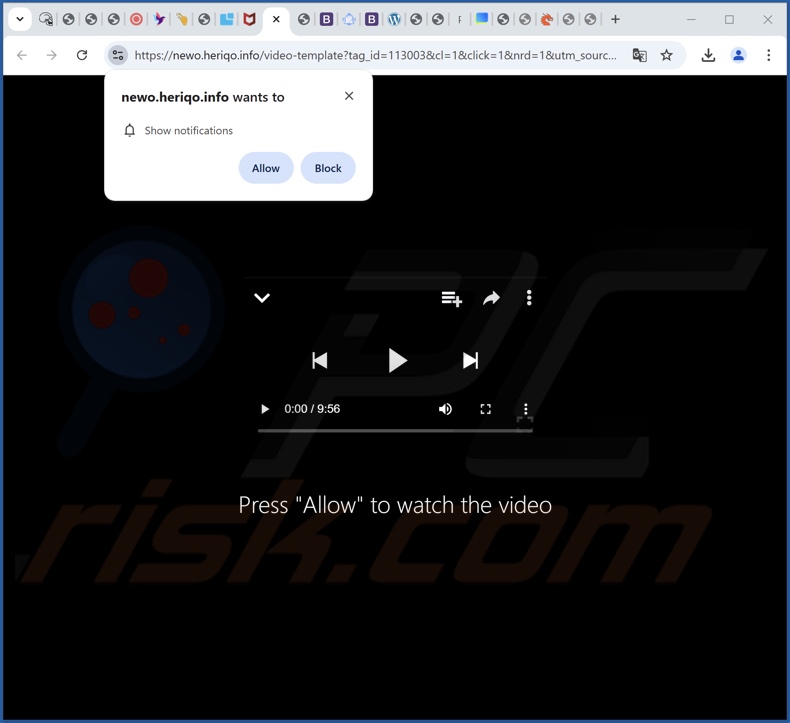Switch to the blue squares icon tab
790x723 pixels.
point(227,20)
